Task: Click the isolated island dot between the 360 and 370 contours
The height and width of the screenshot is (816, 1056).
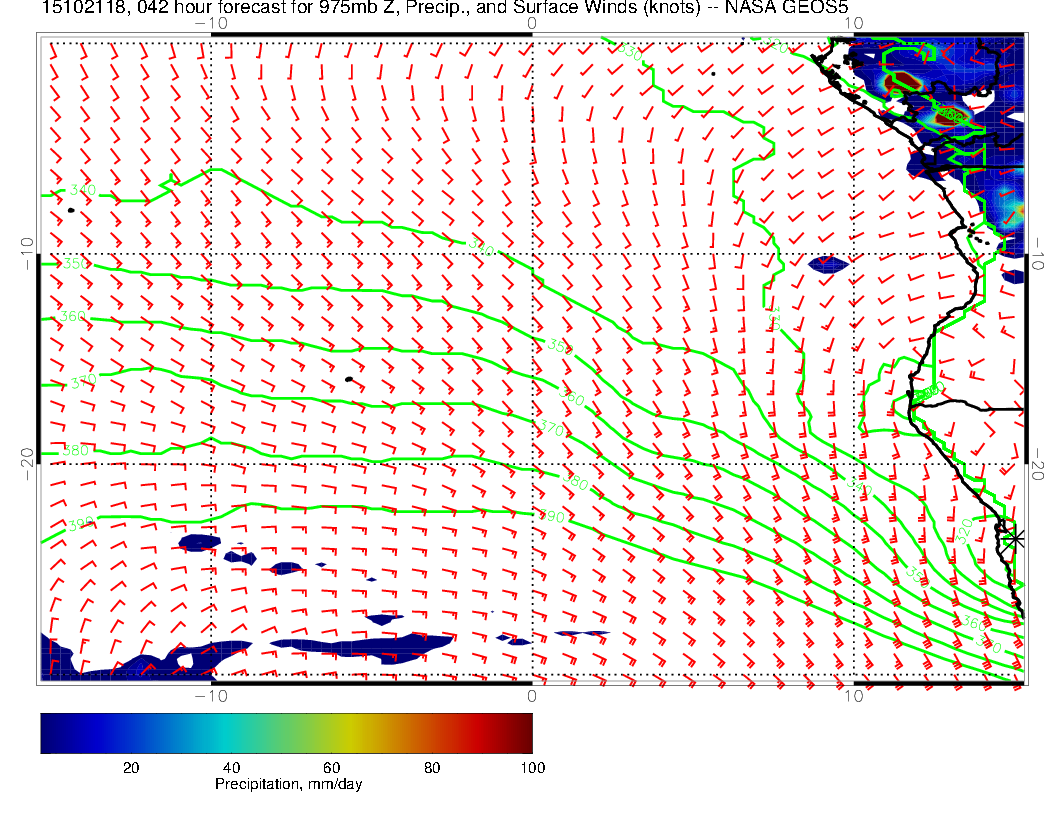Action: (x=348, y=379)
